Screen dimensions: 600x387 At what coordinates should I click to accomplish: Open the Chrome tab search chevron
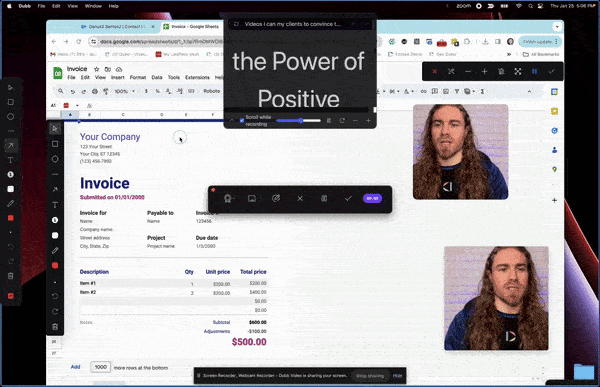(x=557, y=27)
